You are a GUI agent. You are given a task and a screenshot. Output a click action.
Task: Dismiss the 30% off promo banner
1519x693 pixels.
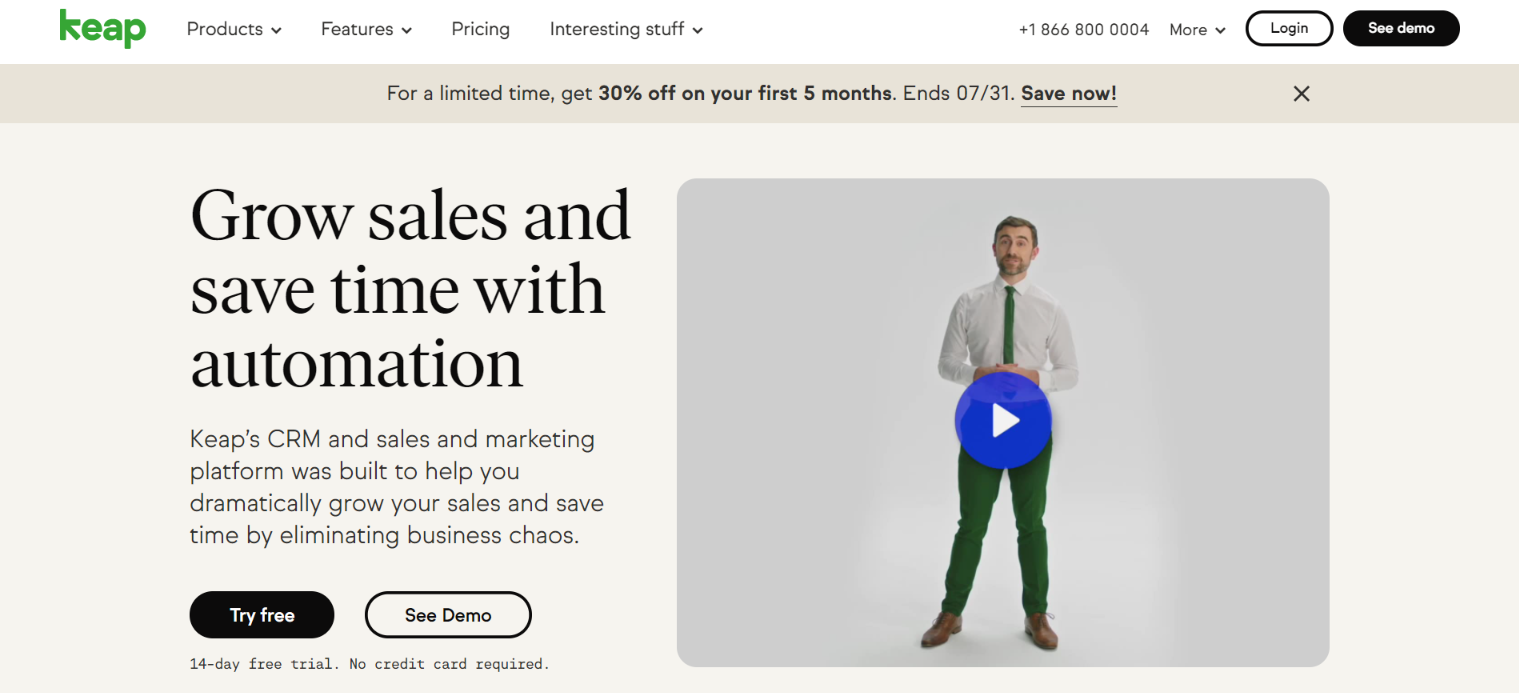point(1301,94)
